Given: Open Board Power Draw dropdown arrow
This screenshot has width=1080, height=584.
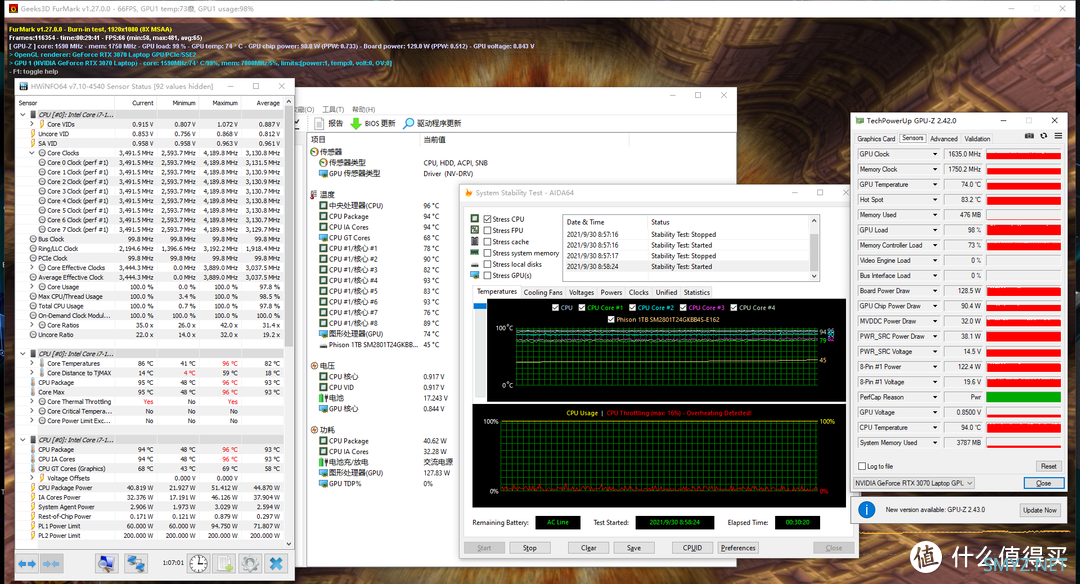Looking at the screenshot, I should tap(935, 291).
